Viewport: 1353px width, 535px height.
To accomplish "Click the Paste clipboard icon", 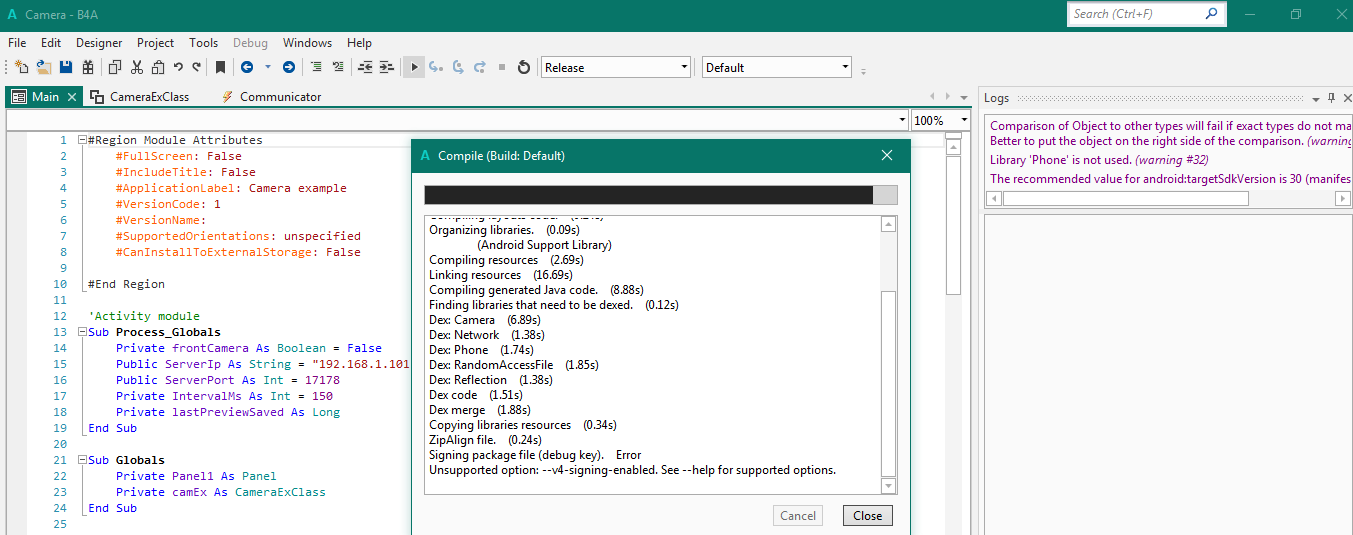I will click(x=157, y=67).
